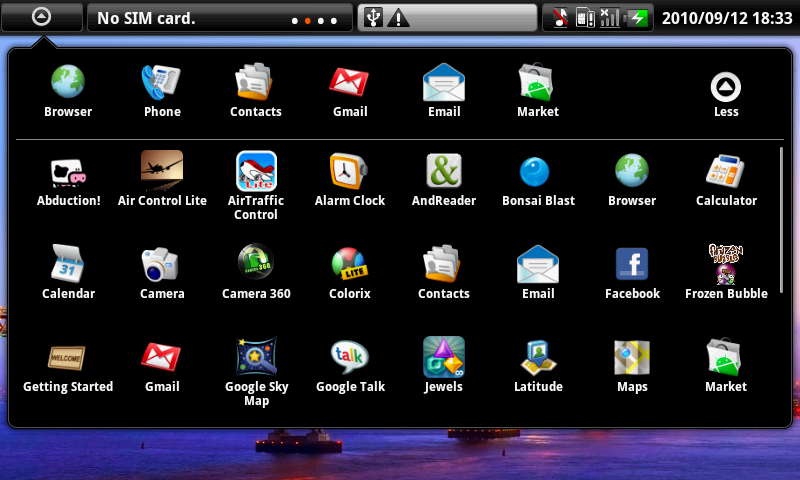Open Gmail in the top favorites row
The height and width of the screenshot is (480, 800).
(x=350, y=91)
